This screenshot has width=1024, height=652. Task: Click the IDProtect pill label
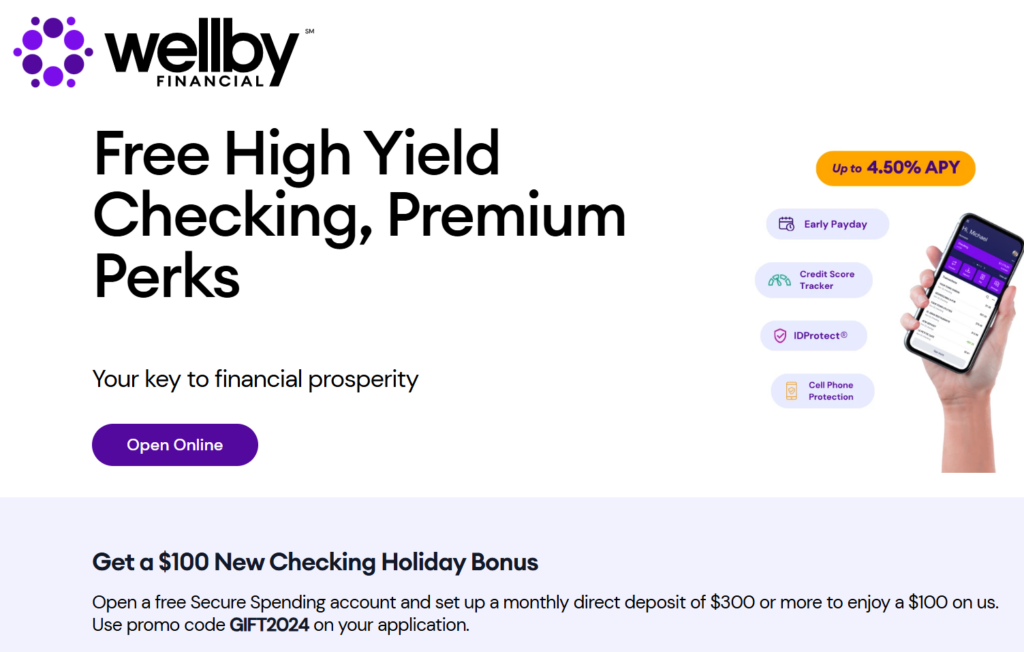click(x=820, y=336)
